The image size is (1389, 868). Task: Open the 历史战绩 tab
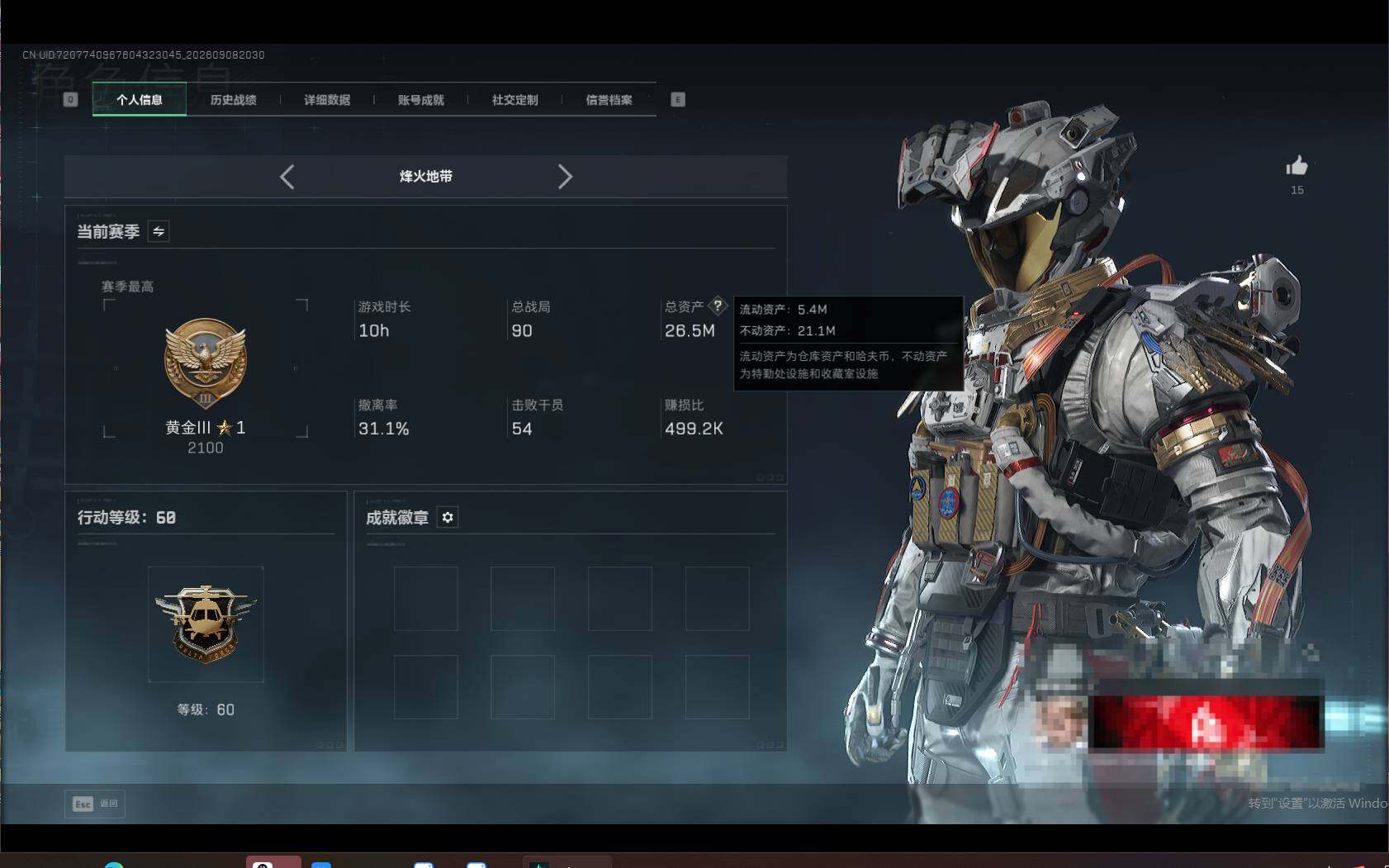click(x=233, y=100)
